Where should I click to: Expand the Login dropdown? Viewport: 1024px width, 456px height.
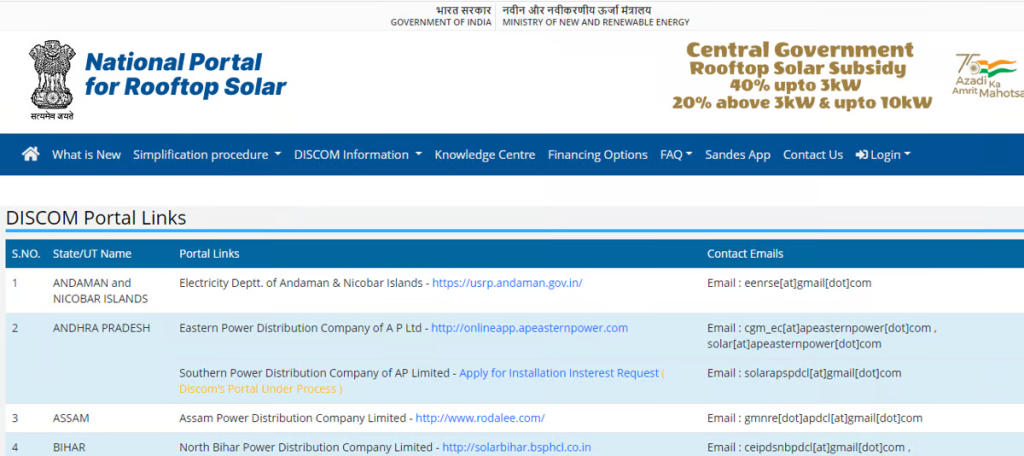tap(883, 155)
